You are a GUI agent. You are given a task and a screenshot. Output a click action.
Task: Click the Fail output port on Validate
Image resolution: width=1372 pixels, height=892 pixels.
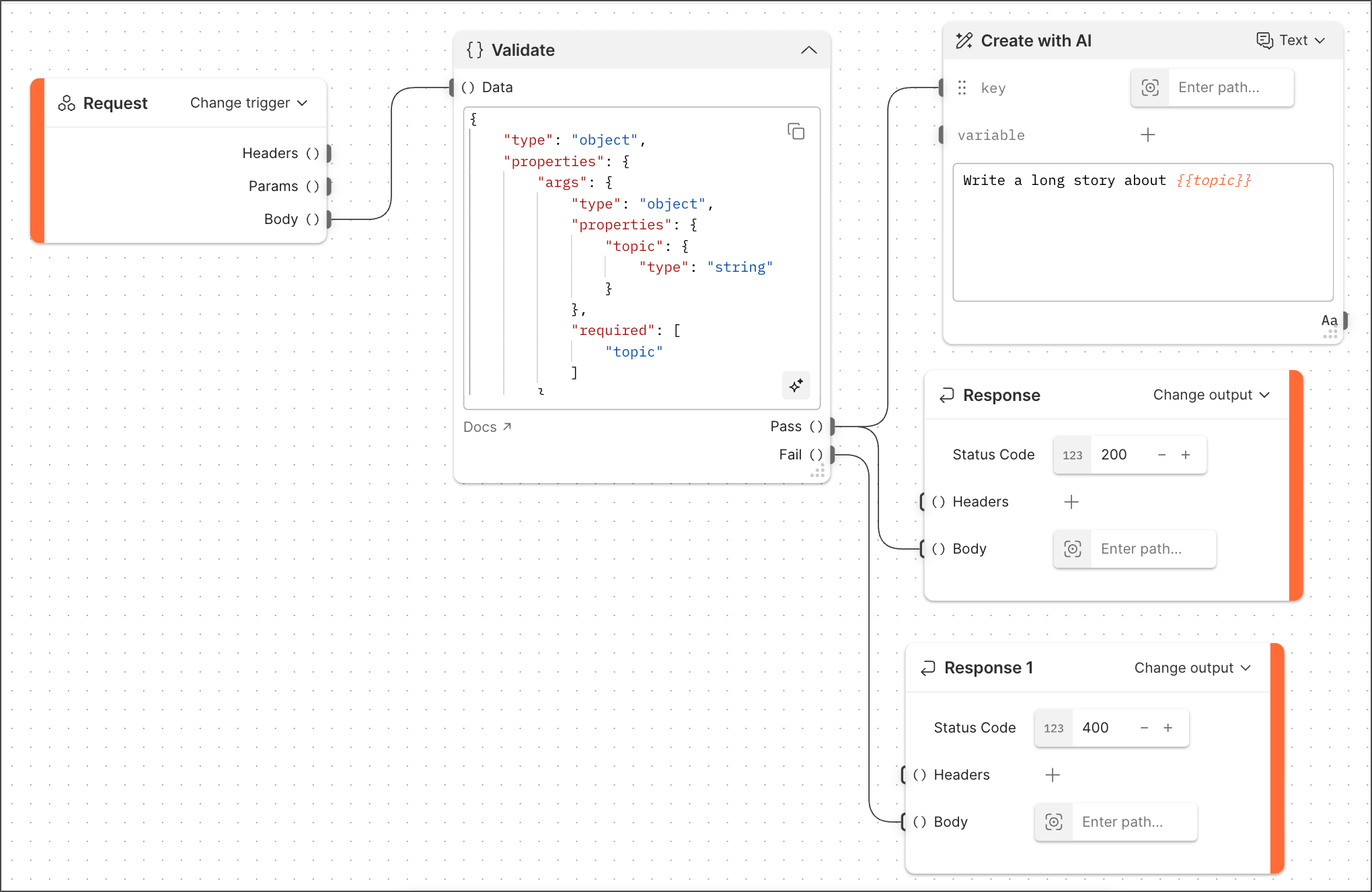click(832, 454)
